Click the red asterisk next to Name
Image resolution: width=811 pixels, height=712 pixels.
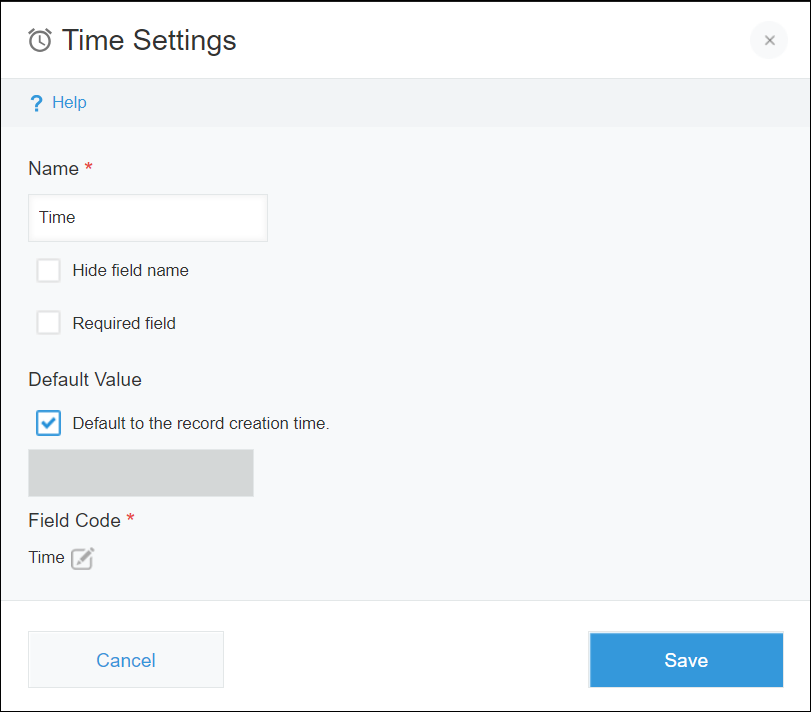[x=89, y=167]
